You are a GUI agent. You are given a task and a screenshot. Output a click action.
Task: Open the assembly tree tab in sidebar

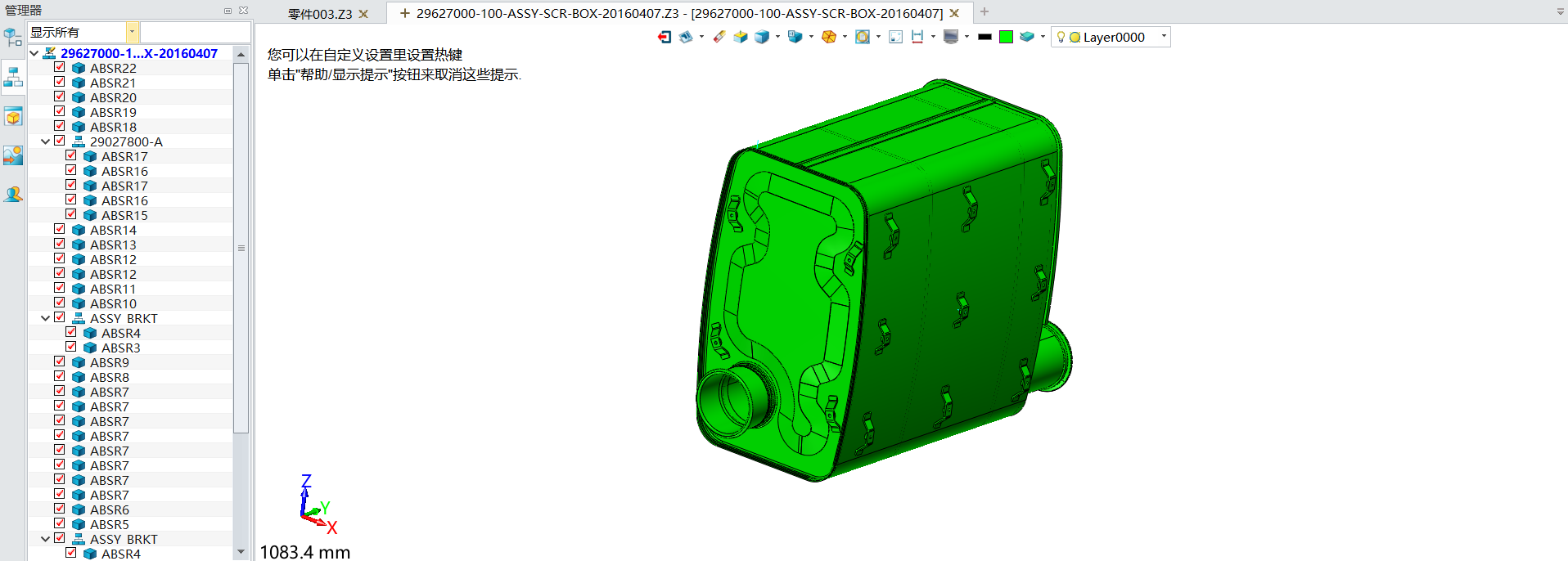[x=13, y=77]
